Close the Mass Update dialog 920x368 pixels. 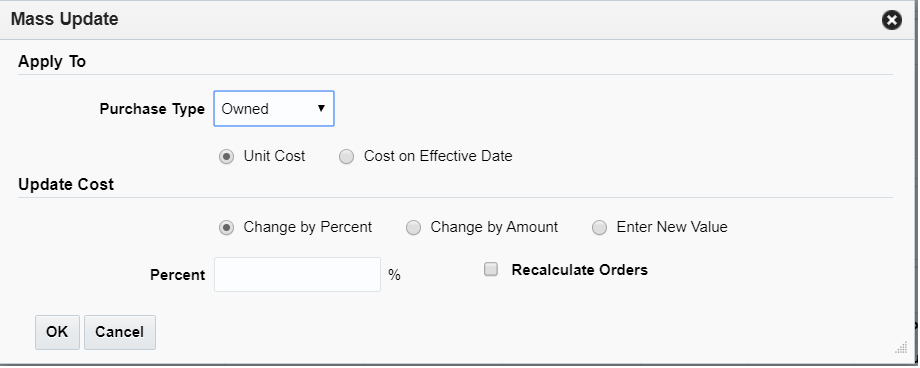pyautogui.click(x=891, y=21)
